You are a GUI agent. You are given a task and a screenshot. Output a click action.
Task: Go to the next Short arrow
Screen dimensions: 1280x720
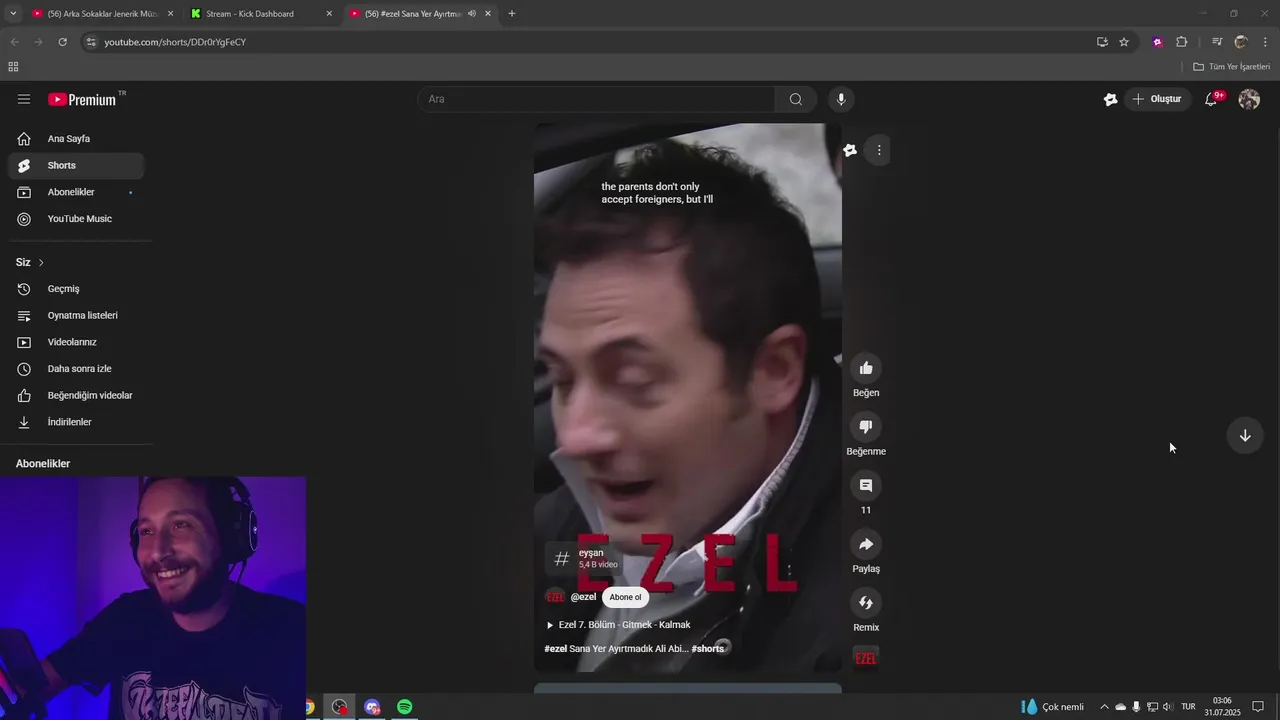click(x=1245, y=435)
